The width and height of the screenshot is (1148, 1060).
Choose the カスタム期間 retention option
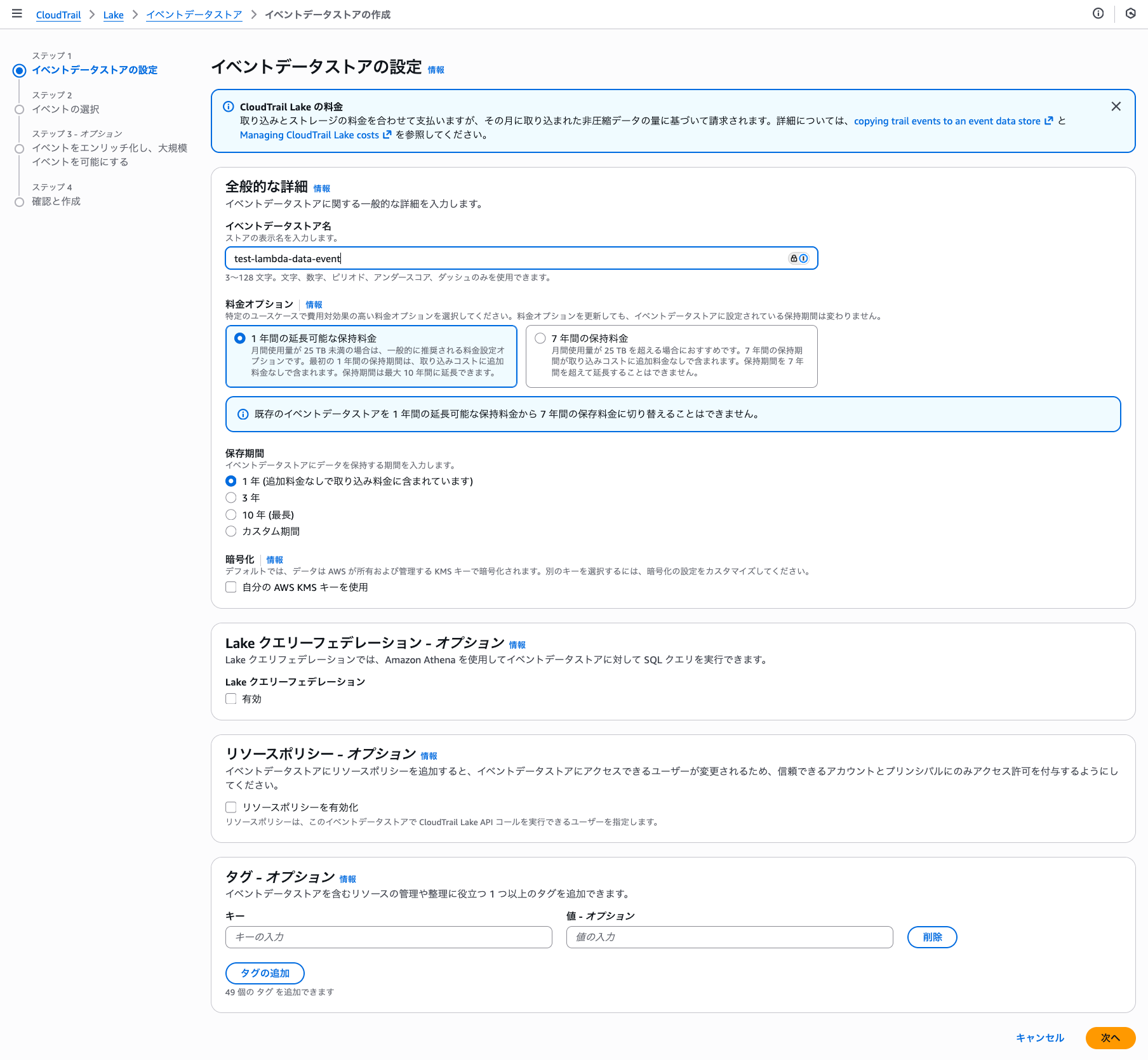231,531
